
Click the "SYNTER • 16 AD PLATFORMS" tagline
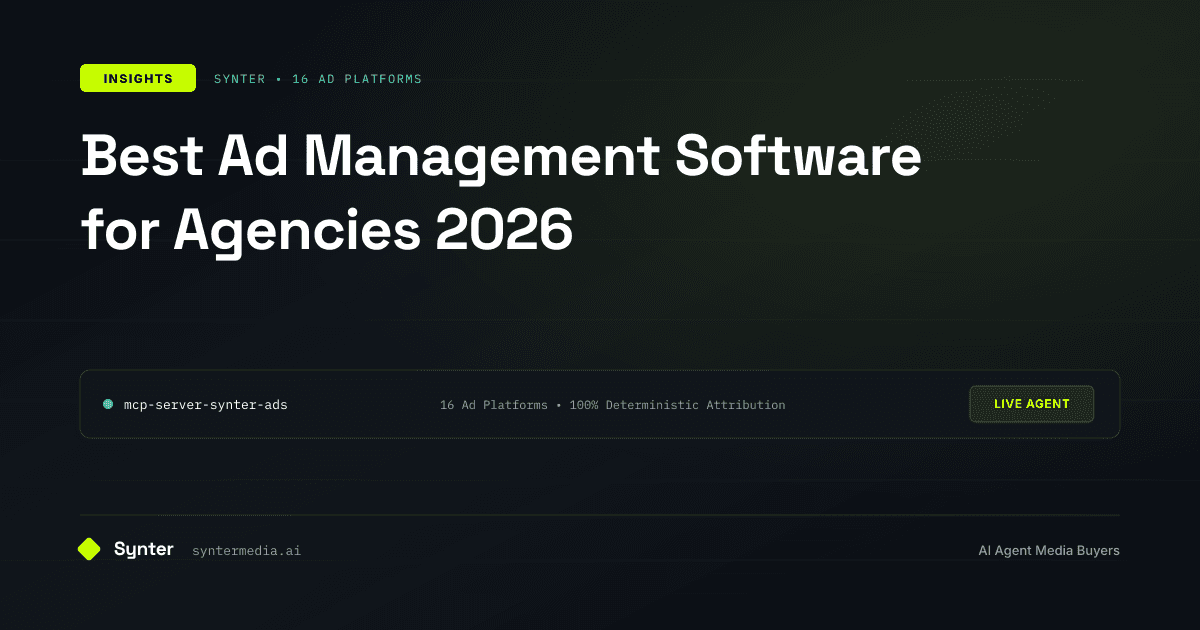[x=318, y=78]
